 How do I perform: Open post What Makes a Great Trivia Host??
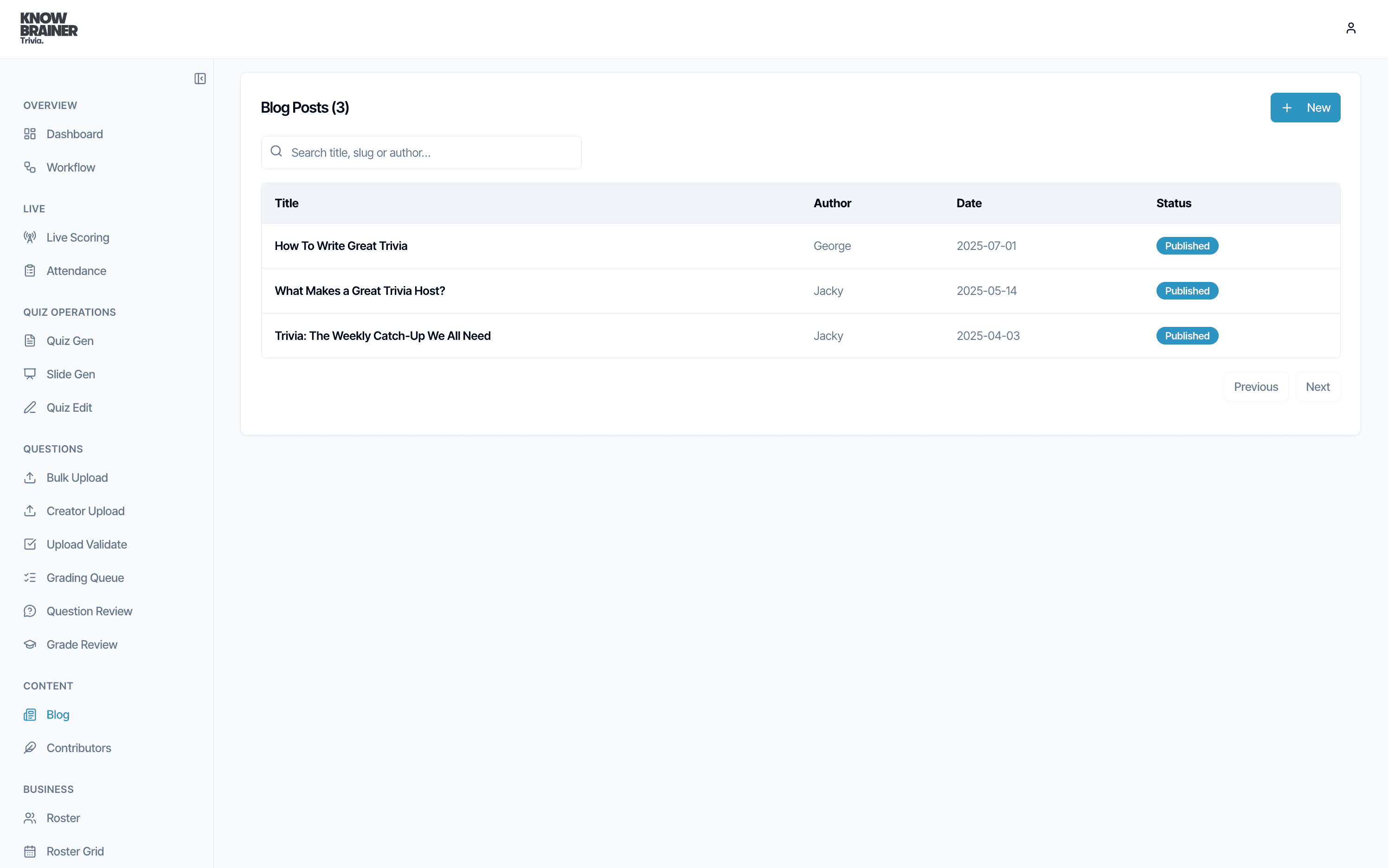[x=360, y=290]
